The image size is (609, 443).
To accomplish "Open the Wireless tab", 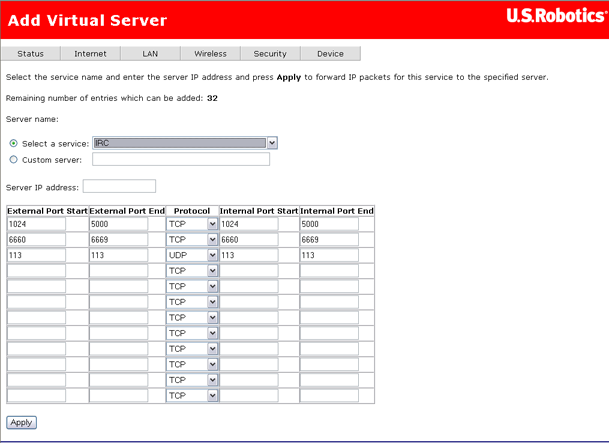I will (x=210, y=54).
